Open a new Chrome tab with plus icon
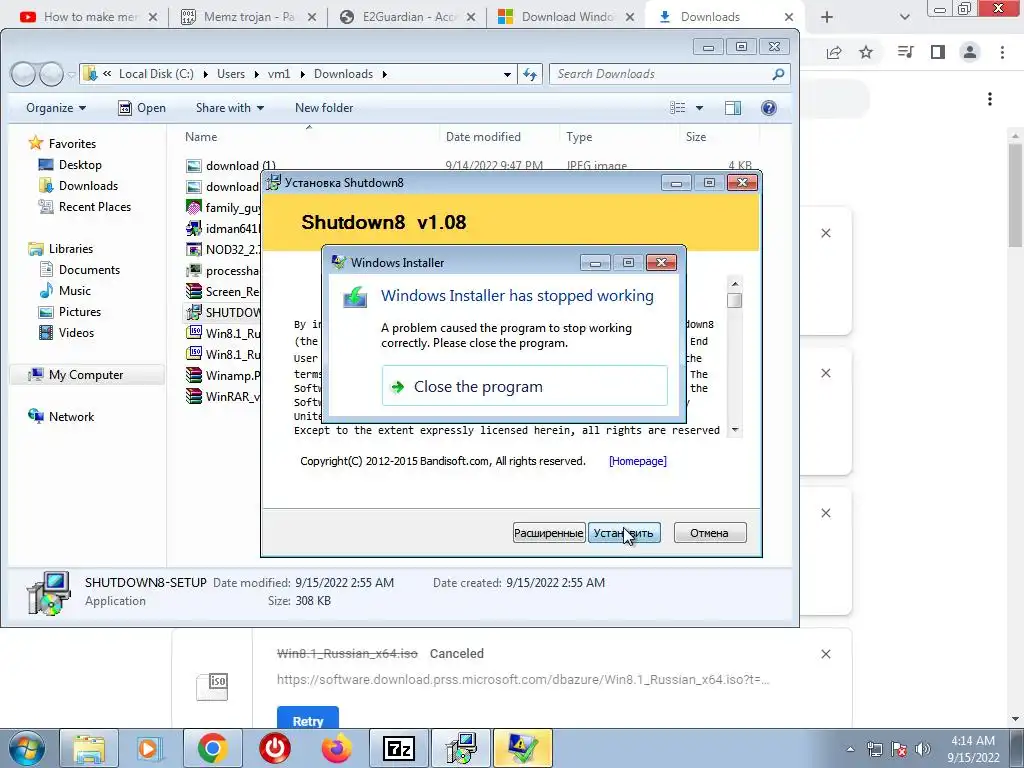The image size is (1024, 768). click(x=827, y=17)
